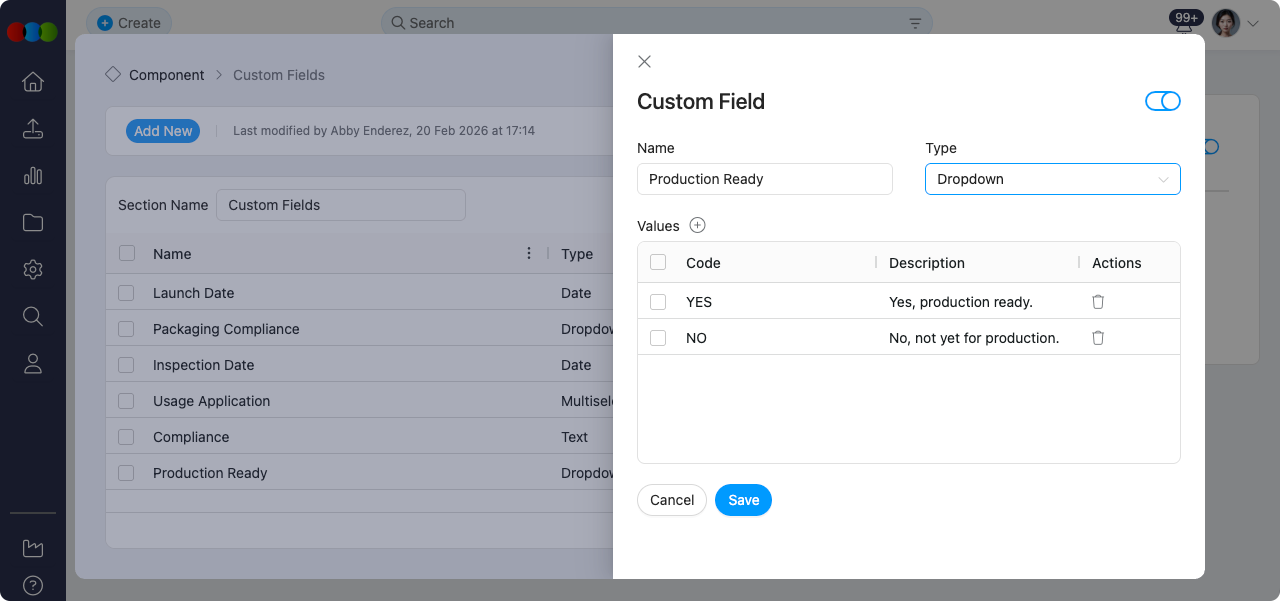The image size is (1280, 601).
Task: Select the sidebar Search icon
Action: tap(32, 316)
